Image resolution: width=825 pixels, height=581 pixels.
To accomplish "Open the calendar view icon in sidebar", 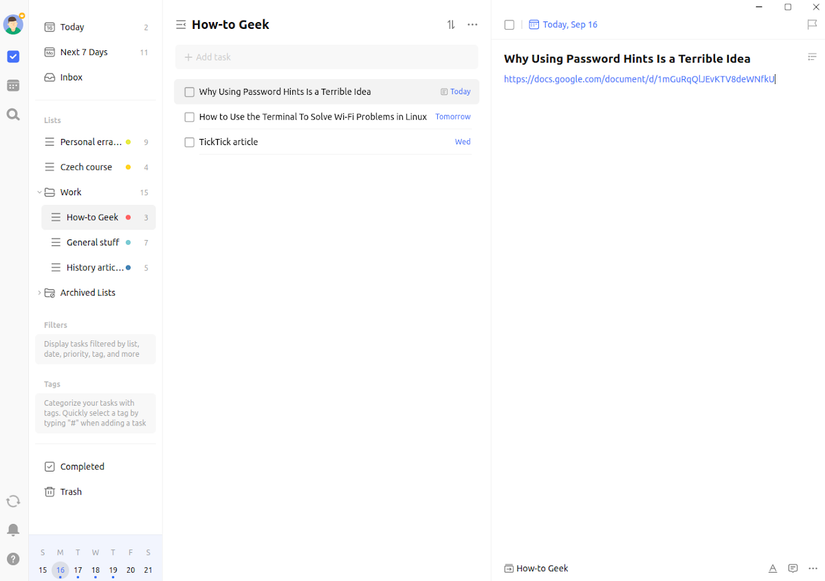I will pyautogui.click(x=13, y=85).
